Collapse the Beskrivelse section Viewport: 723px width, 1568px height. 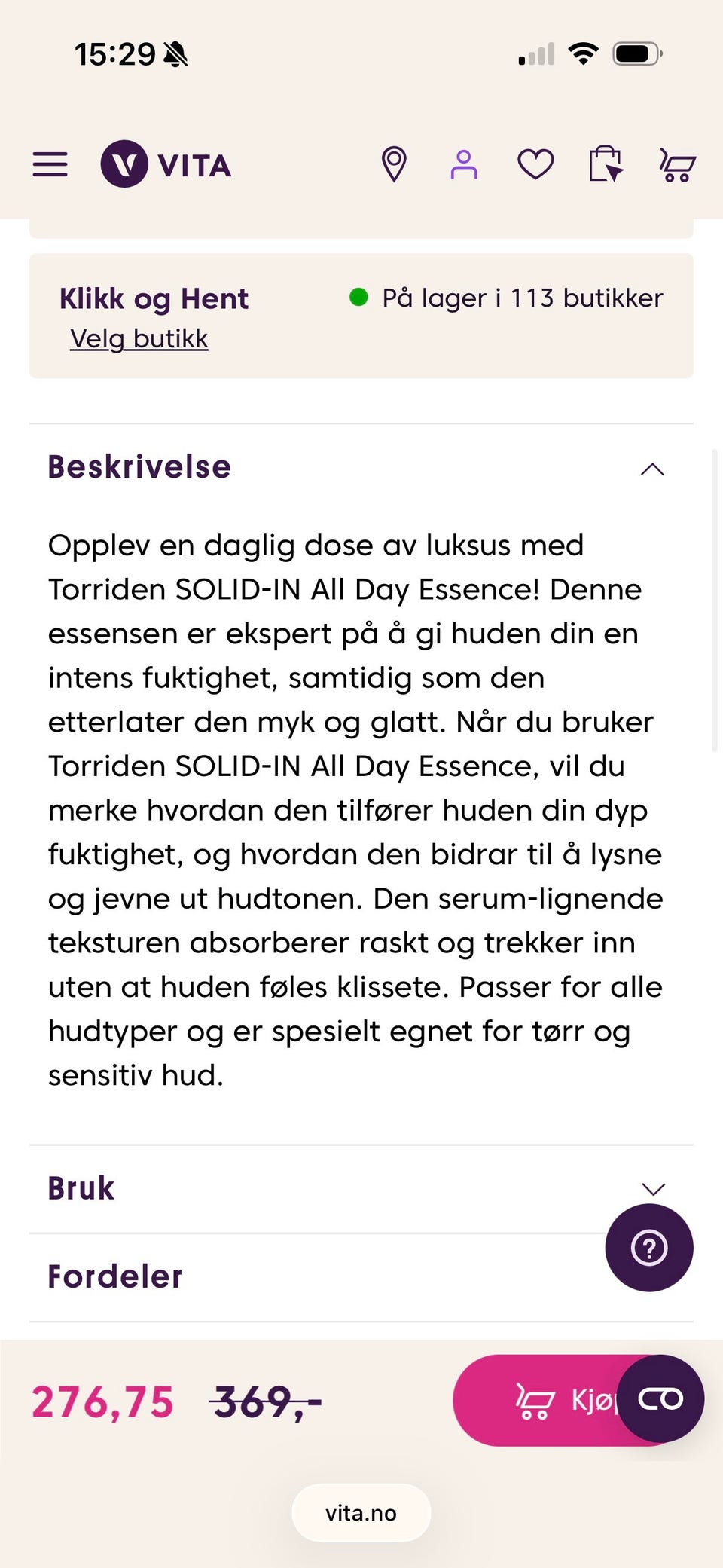[x=653, y=469]
